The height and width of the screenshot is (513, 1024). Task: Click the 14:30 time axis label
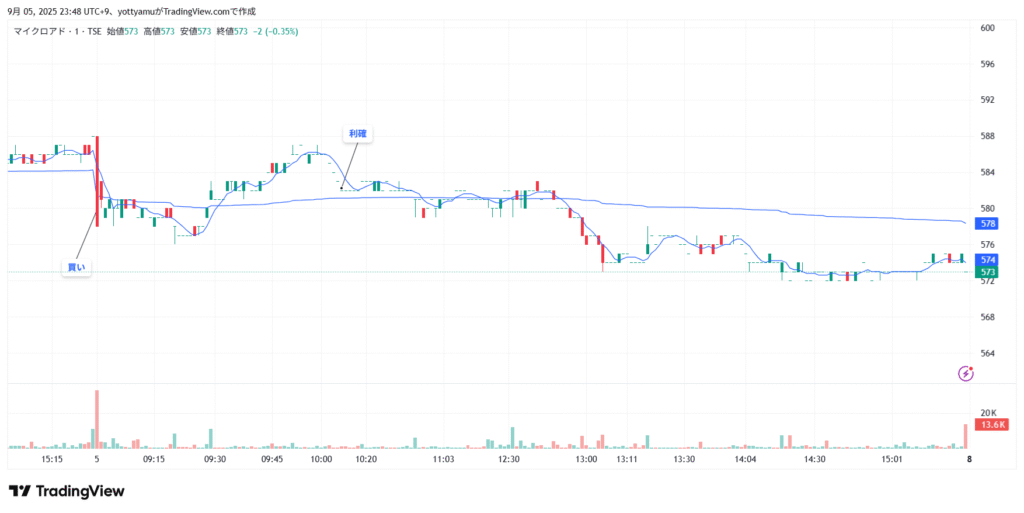(814, 459)
